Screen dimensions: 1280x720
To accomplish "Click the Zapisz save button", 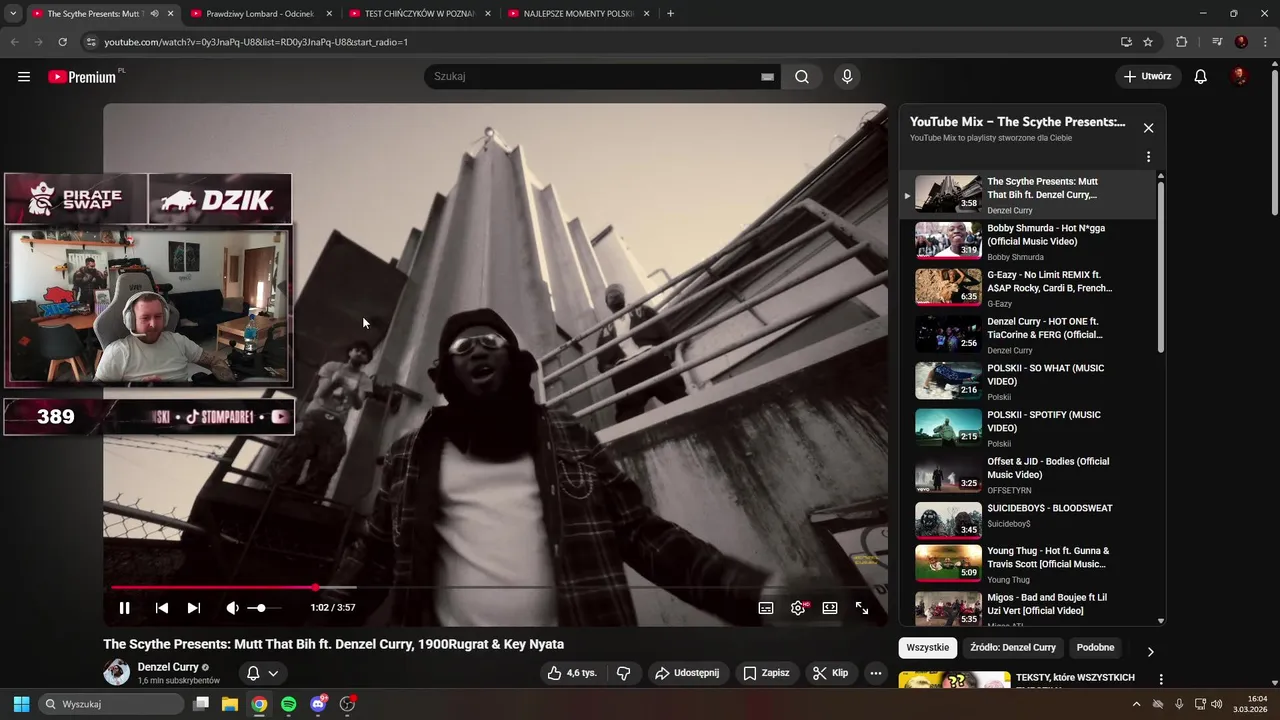I will pyautogui.click(x=766, y=673).
